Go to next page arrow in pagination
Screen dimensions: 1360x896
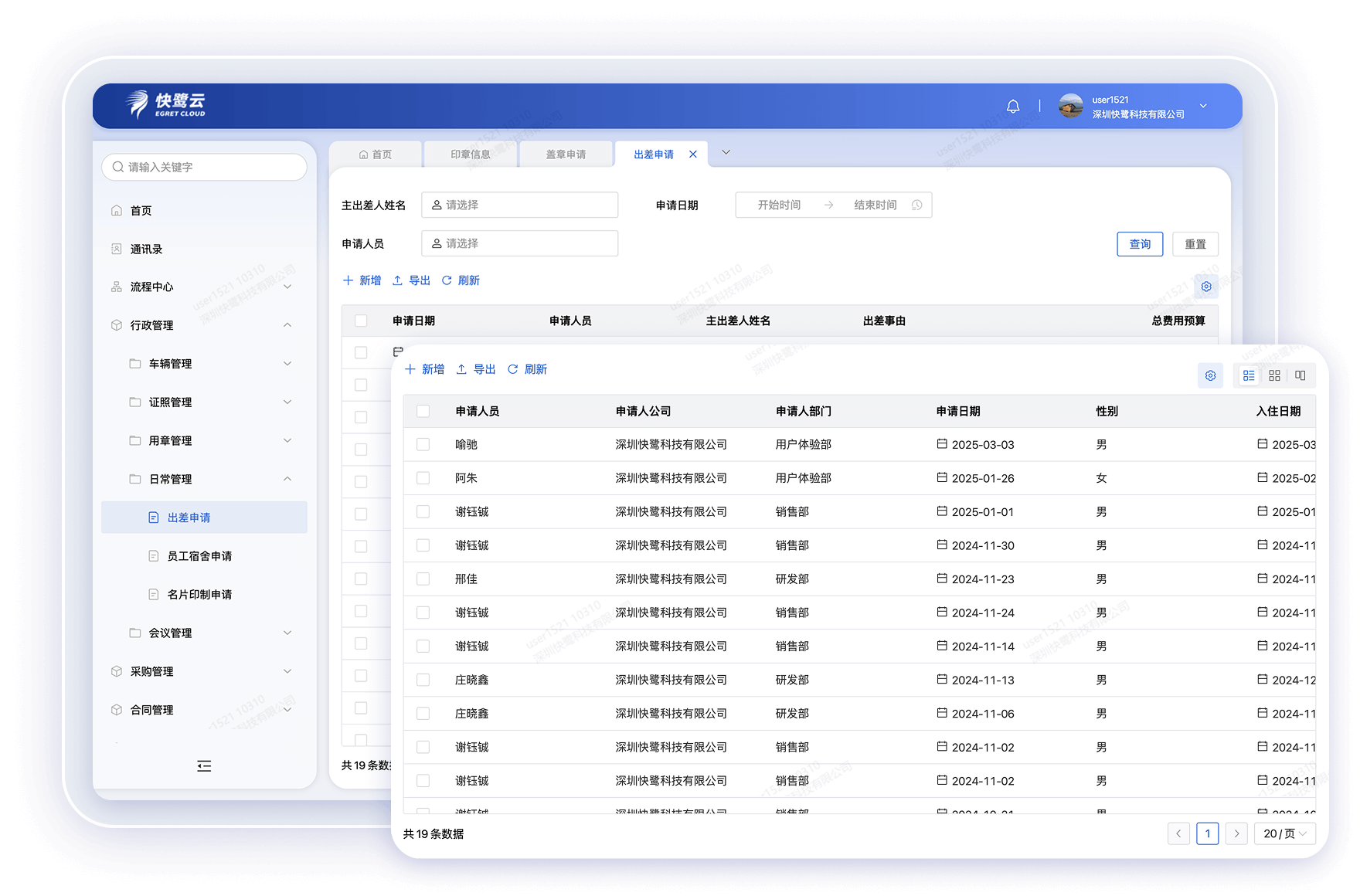tap(1236, 833)
